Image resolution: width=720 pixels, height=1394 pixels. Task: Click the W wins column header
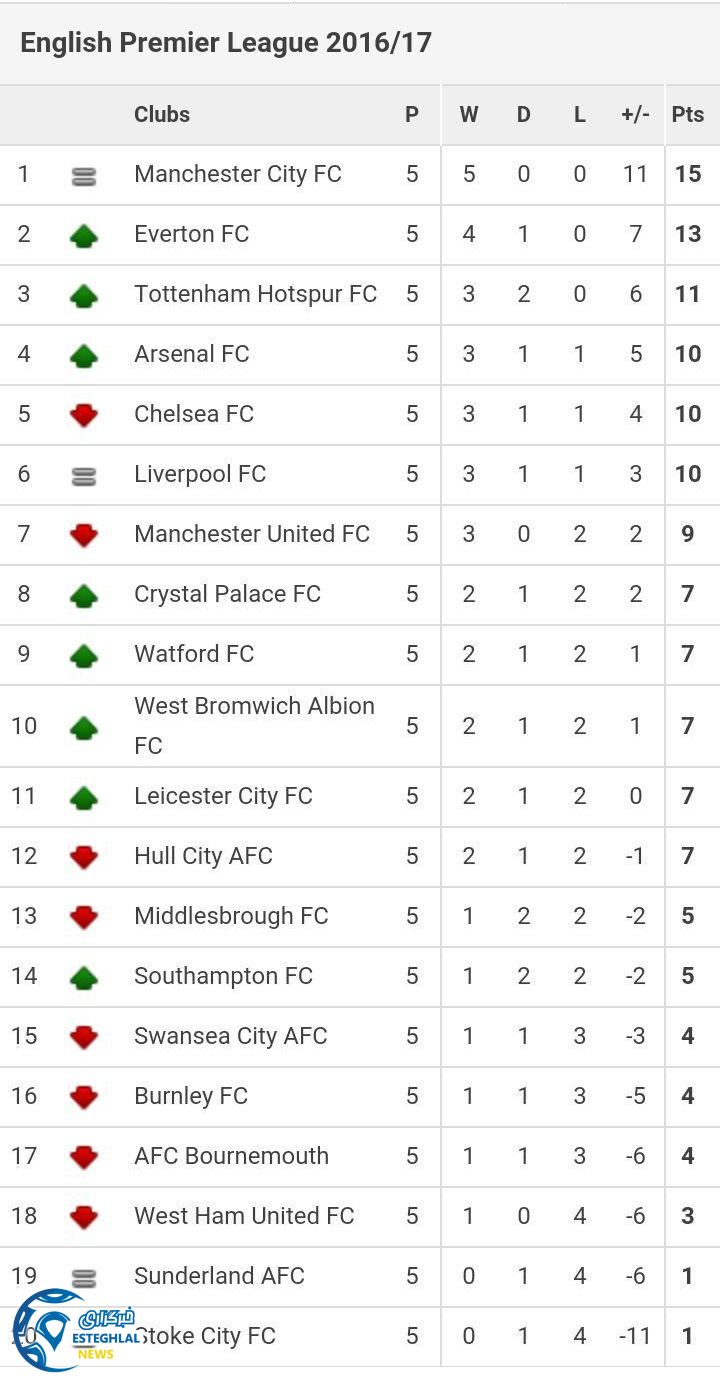pos(468,114)
